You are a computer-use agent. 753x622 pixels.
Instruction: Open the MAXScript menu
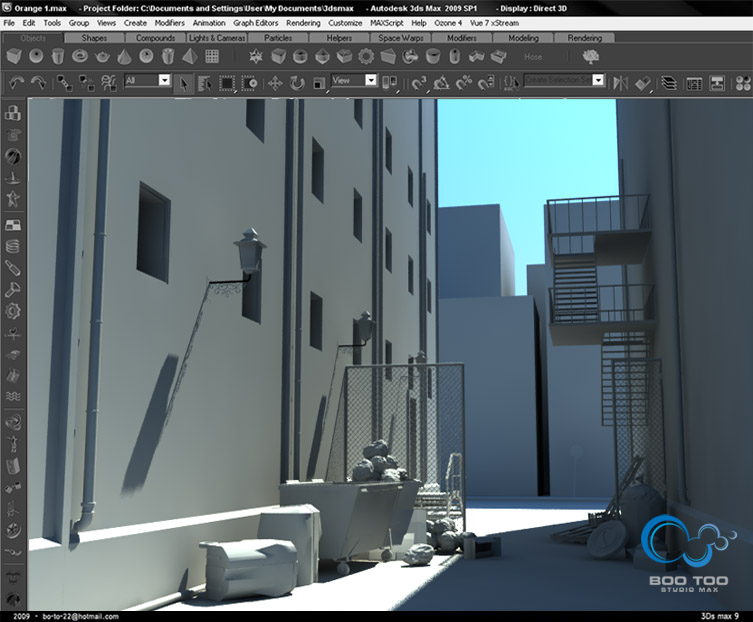point(387,23)
